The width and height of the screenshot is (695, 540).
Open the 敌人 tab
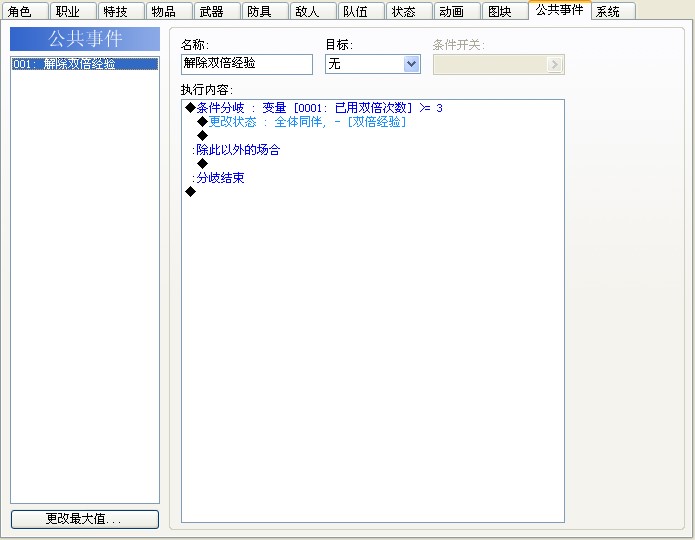[x=313, y=11]
